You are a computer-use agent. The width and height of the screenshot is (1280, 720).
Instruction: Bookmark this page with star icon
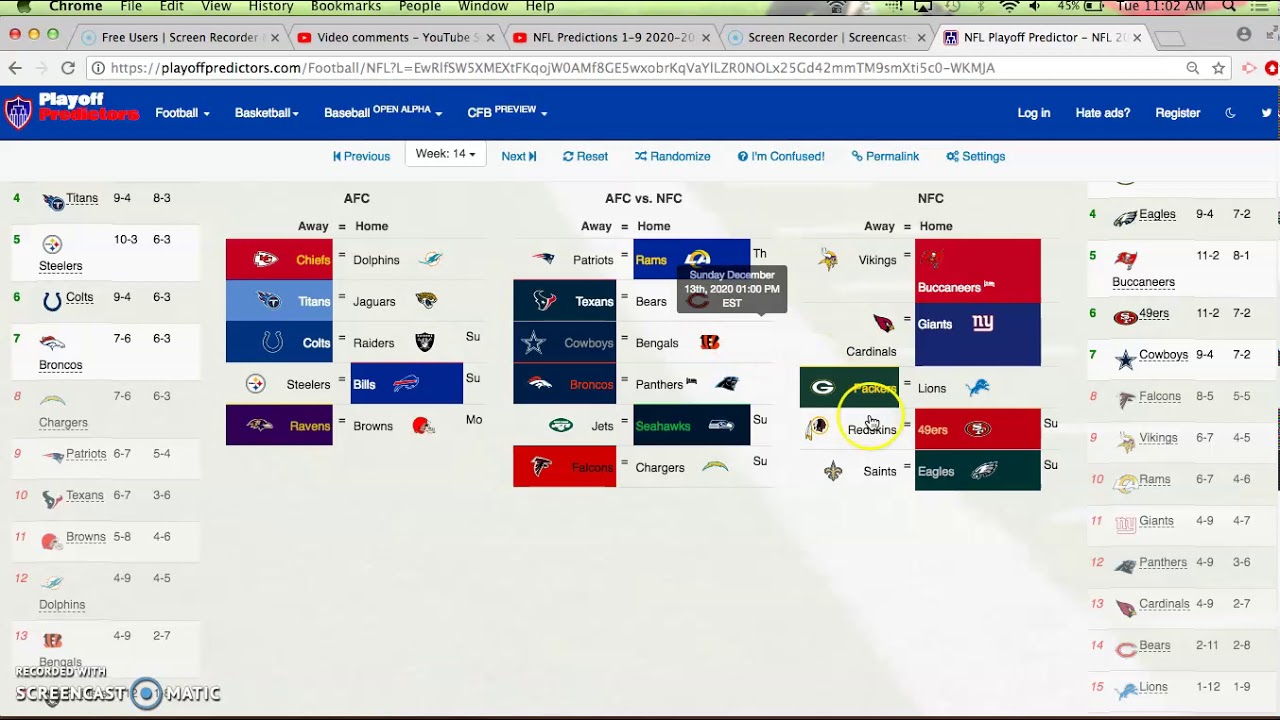(x=1218, y=68)
